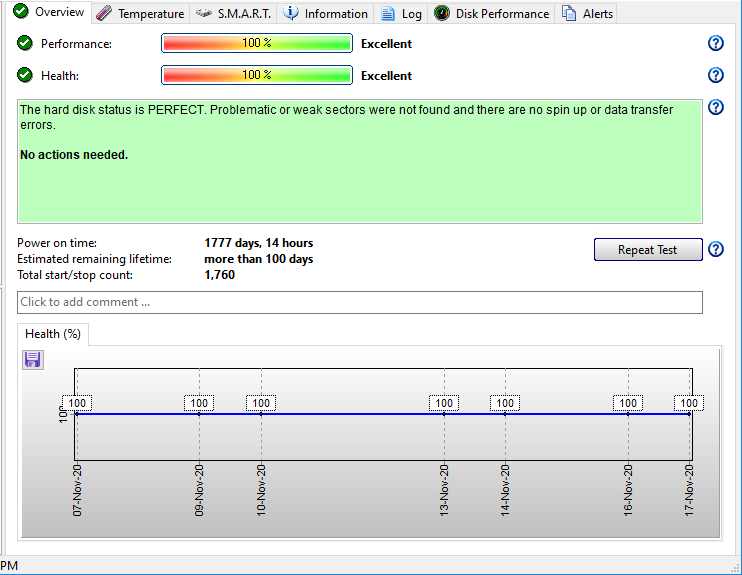Select the Health (%) graph tab
The height and width of the screenshot is (575, 742).
[53, 334]
